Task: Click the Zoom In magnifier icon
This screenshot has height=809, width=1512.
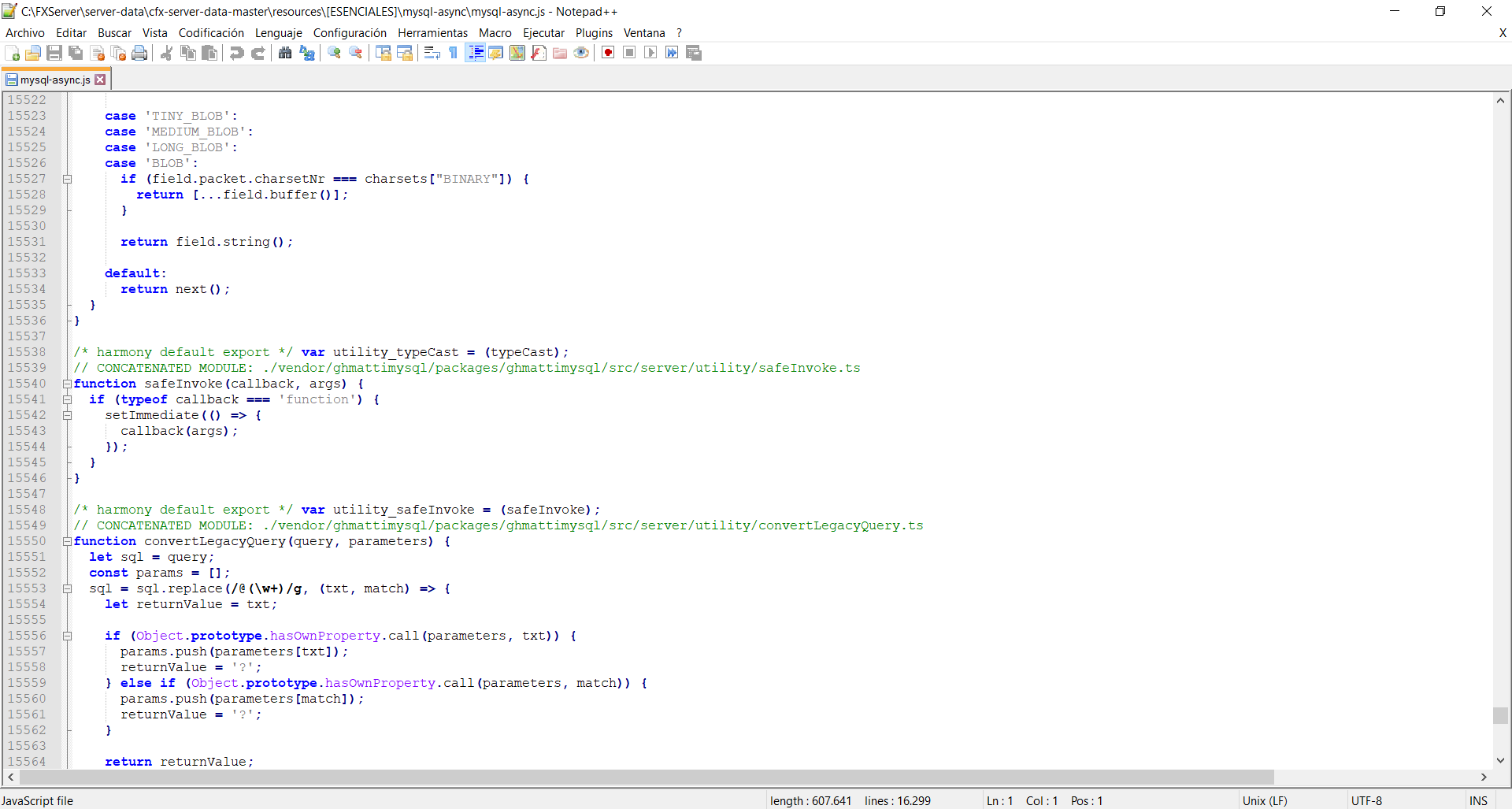Action: click(x=335, y=53)
